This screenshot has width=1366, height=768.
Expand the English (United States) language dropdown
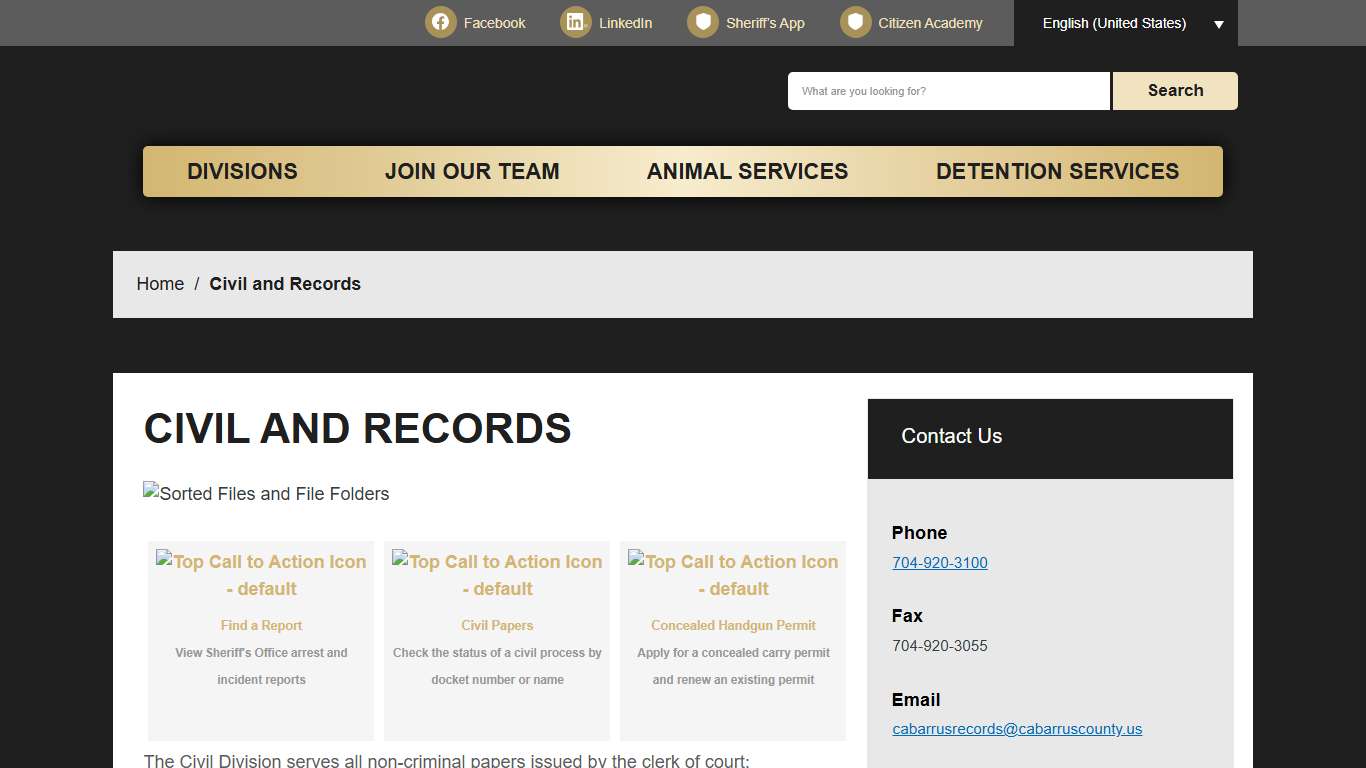(1125, 22)
